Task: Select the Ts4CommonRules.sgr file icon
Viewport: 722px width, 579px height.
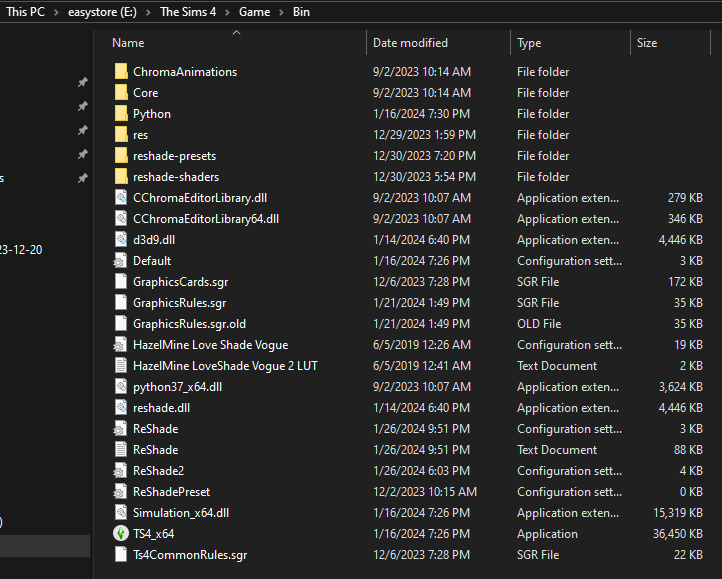Action: pyautogui.click(x=121, y=555)
